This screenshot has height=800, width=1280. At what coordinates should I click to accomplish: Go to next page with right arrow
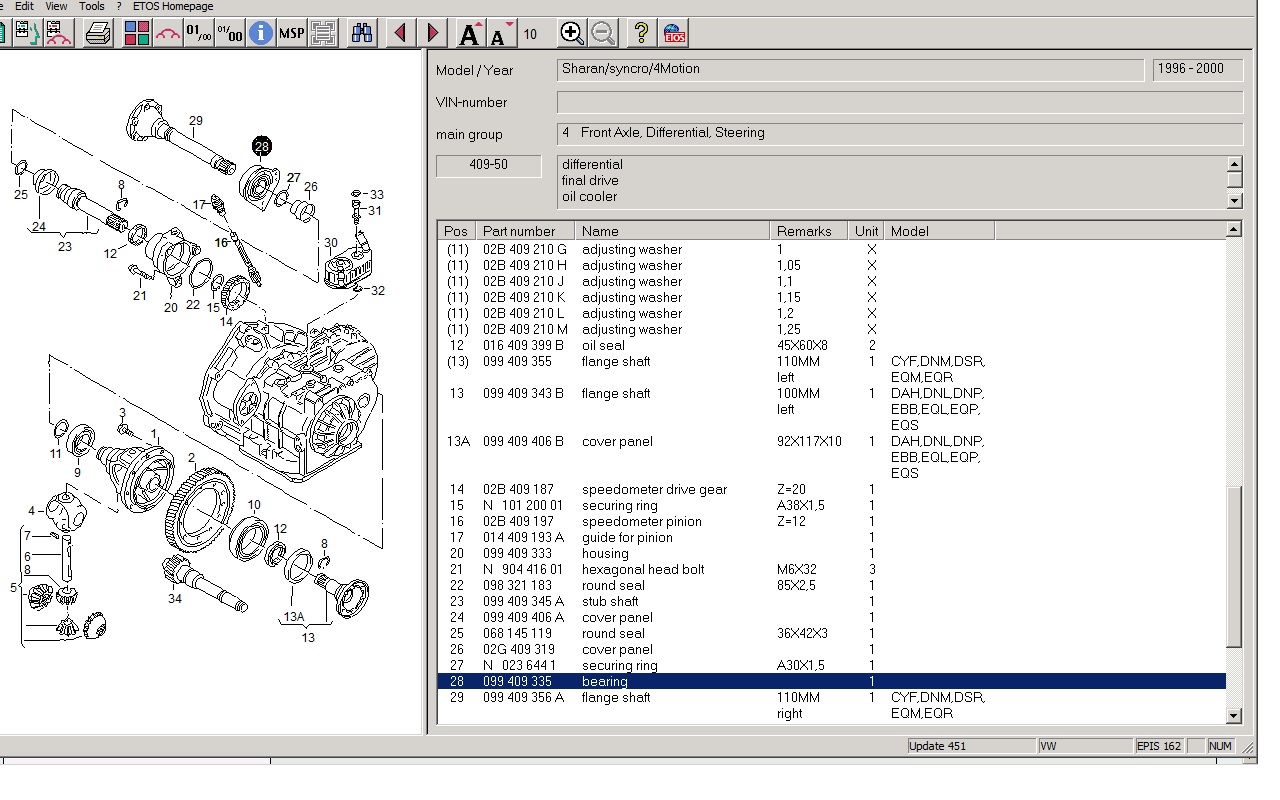[x=432, y=34]
